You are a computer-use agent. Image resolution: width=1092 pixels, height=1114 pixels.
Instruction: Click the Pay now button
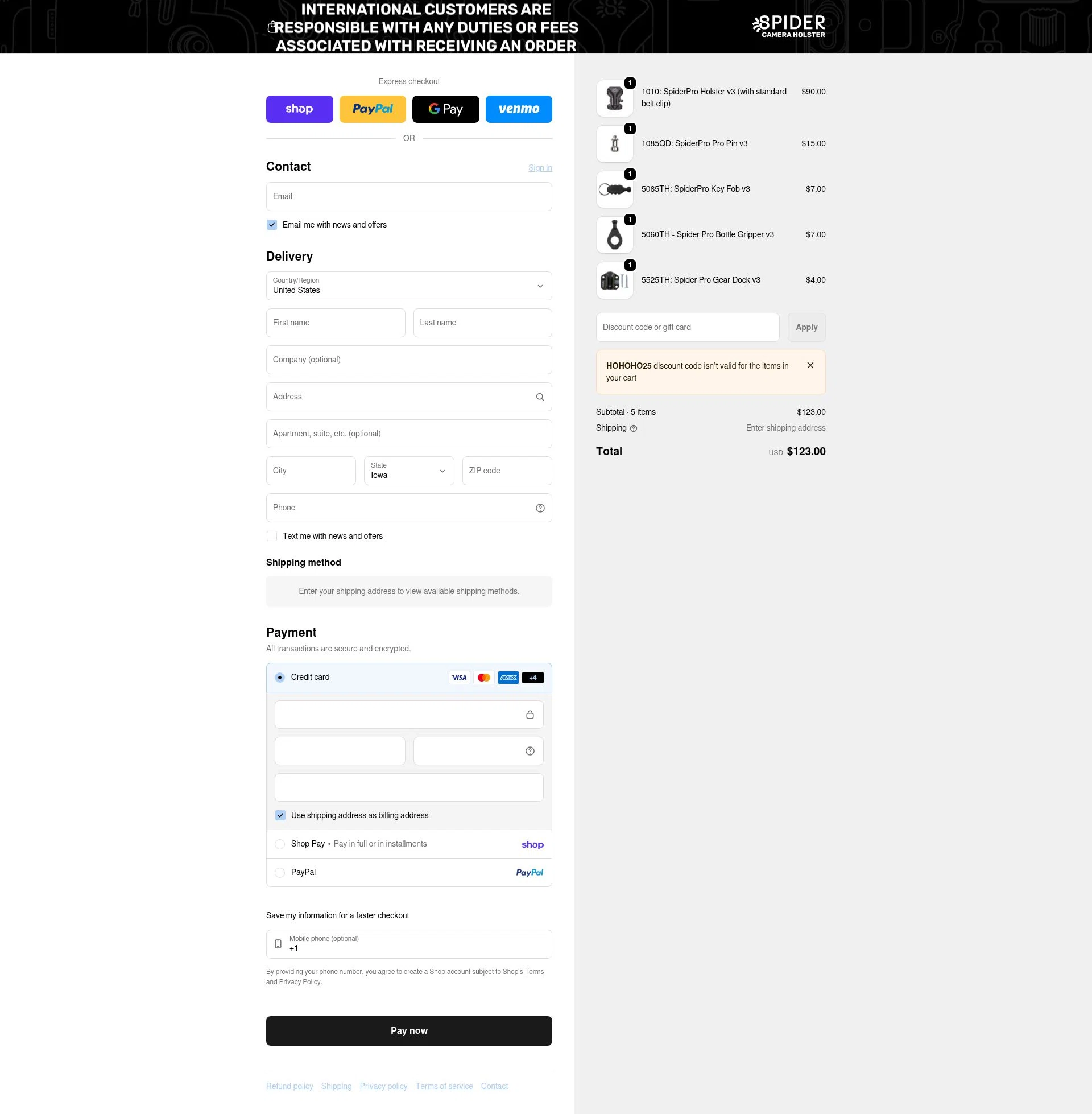coord(408,1030)
